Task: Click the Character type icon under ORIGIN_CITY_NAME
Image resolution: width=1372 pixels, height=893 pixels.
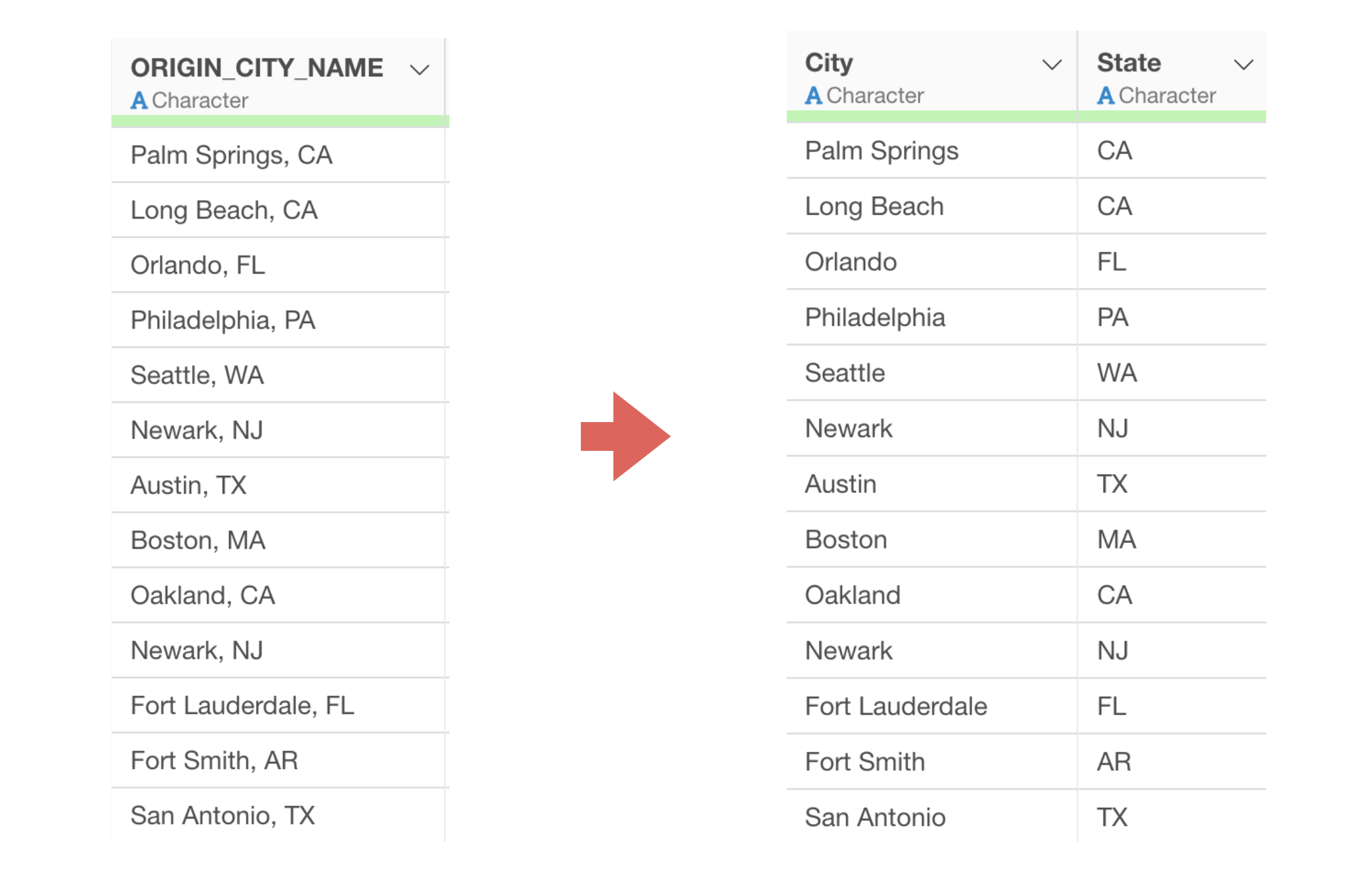Action: point(139,100)
